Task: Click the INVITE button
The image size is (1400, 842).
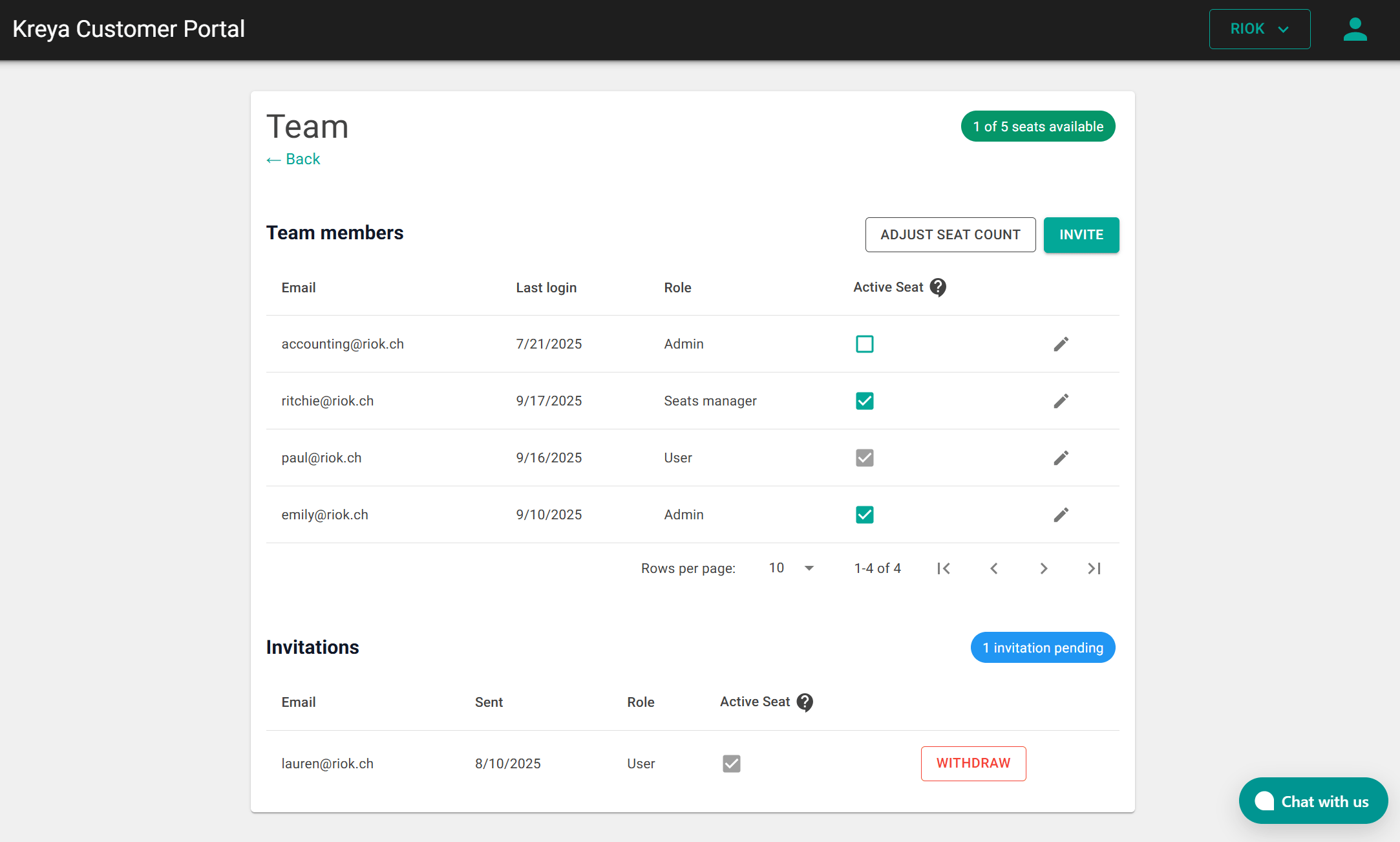Action: [x=1081, y=235]
